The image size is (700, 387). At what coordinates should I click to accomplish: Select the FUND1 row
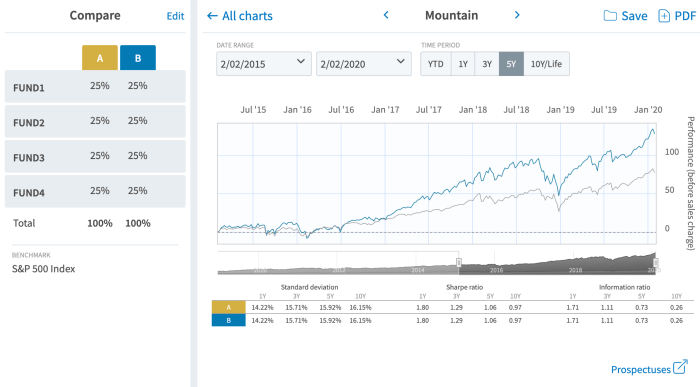(95, 87)
